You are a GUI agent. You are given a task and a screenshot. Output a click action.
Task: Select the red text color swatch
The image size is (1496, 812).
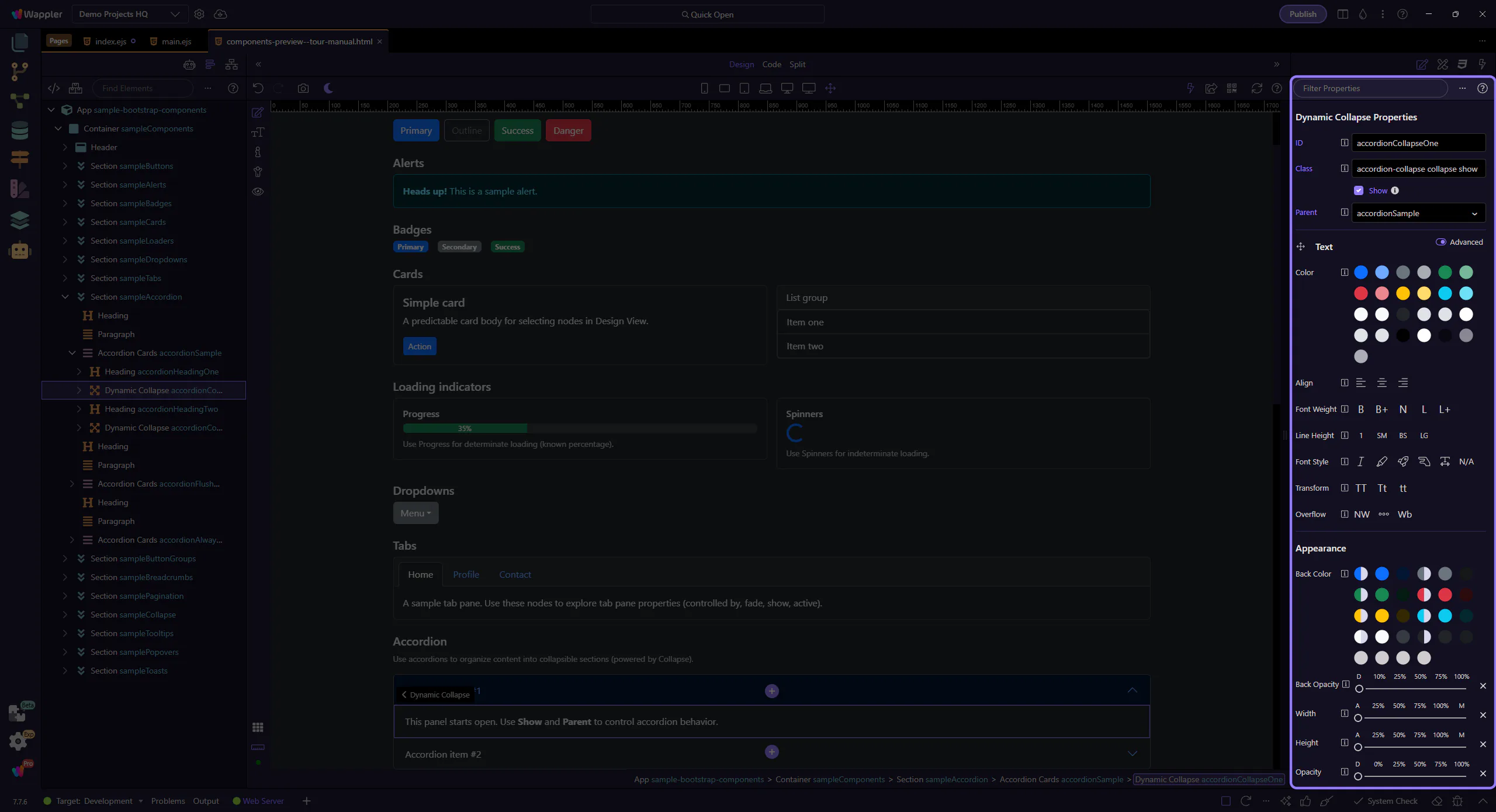(1361, 293)
